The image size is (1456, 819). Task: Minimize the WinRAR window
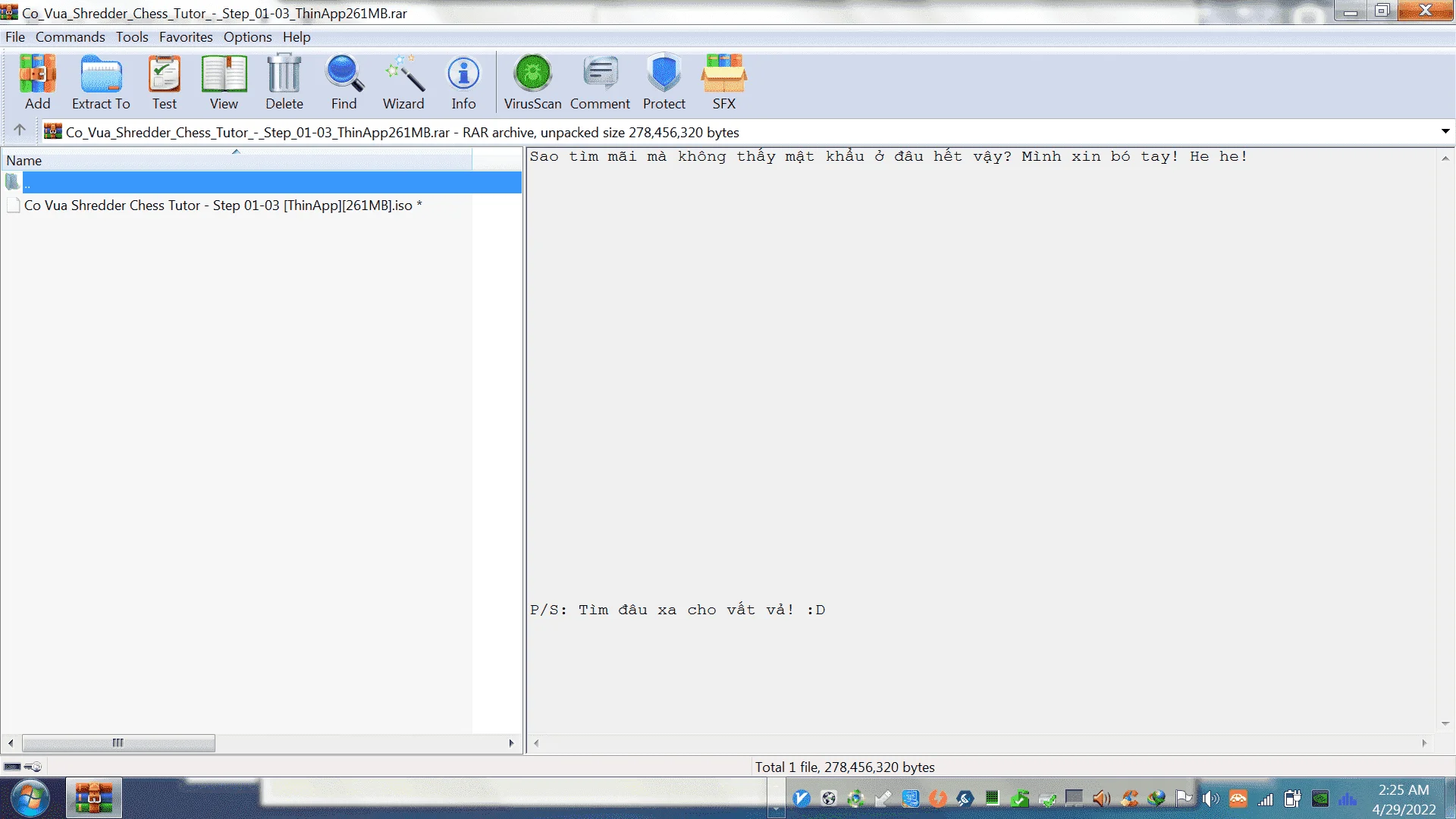point(1351,11)
